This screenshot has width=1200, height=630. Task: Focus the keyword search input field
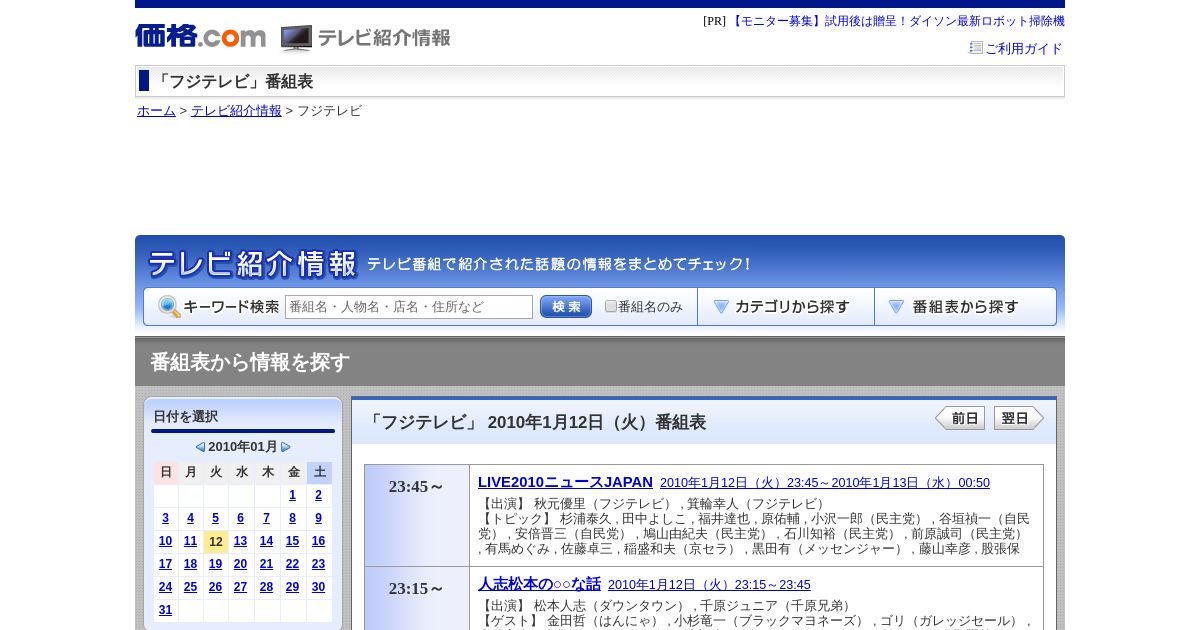tap(409, 307)
